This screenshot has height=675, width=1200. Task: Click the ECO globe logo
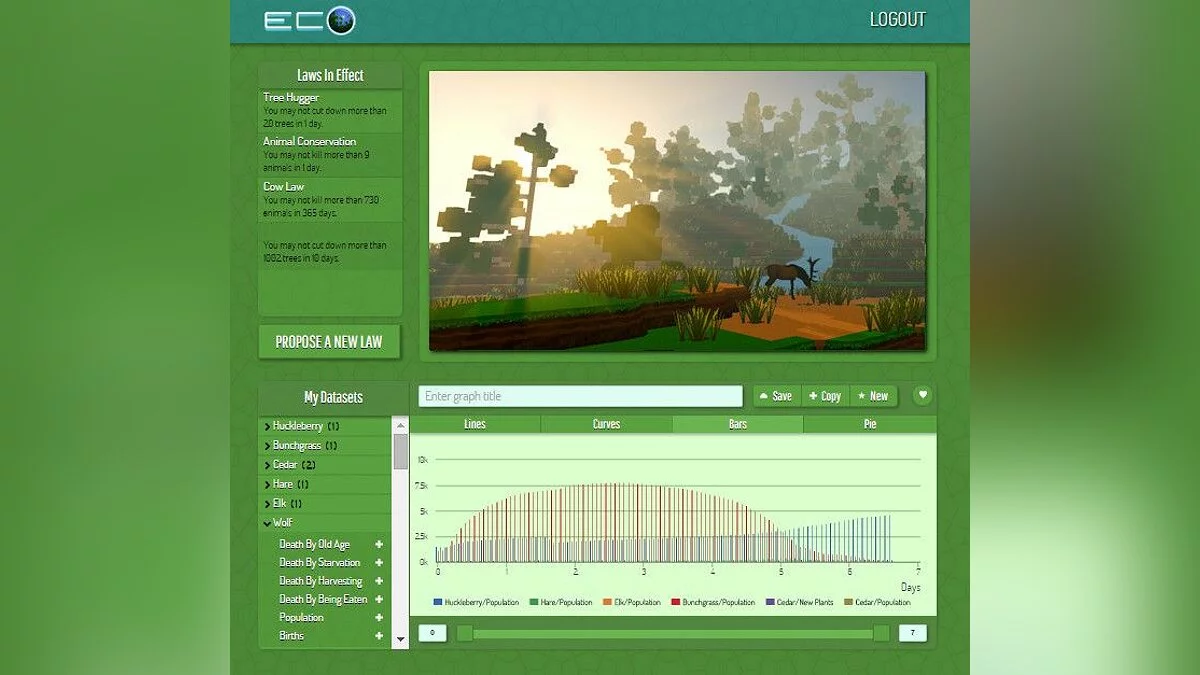tap(310, 20)
